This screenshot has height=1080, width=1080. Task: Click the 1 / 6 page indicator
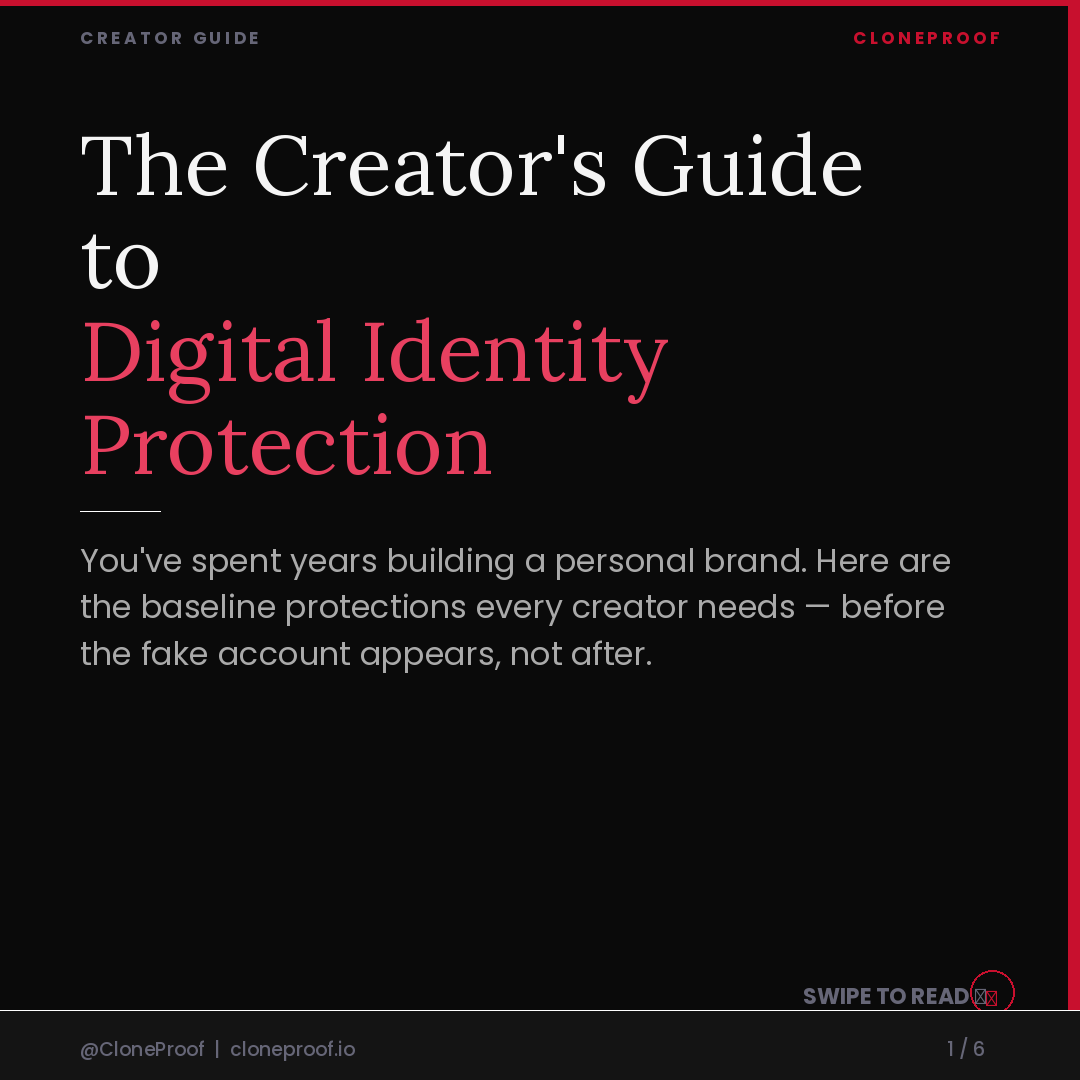966,1048
